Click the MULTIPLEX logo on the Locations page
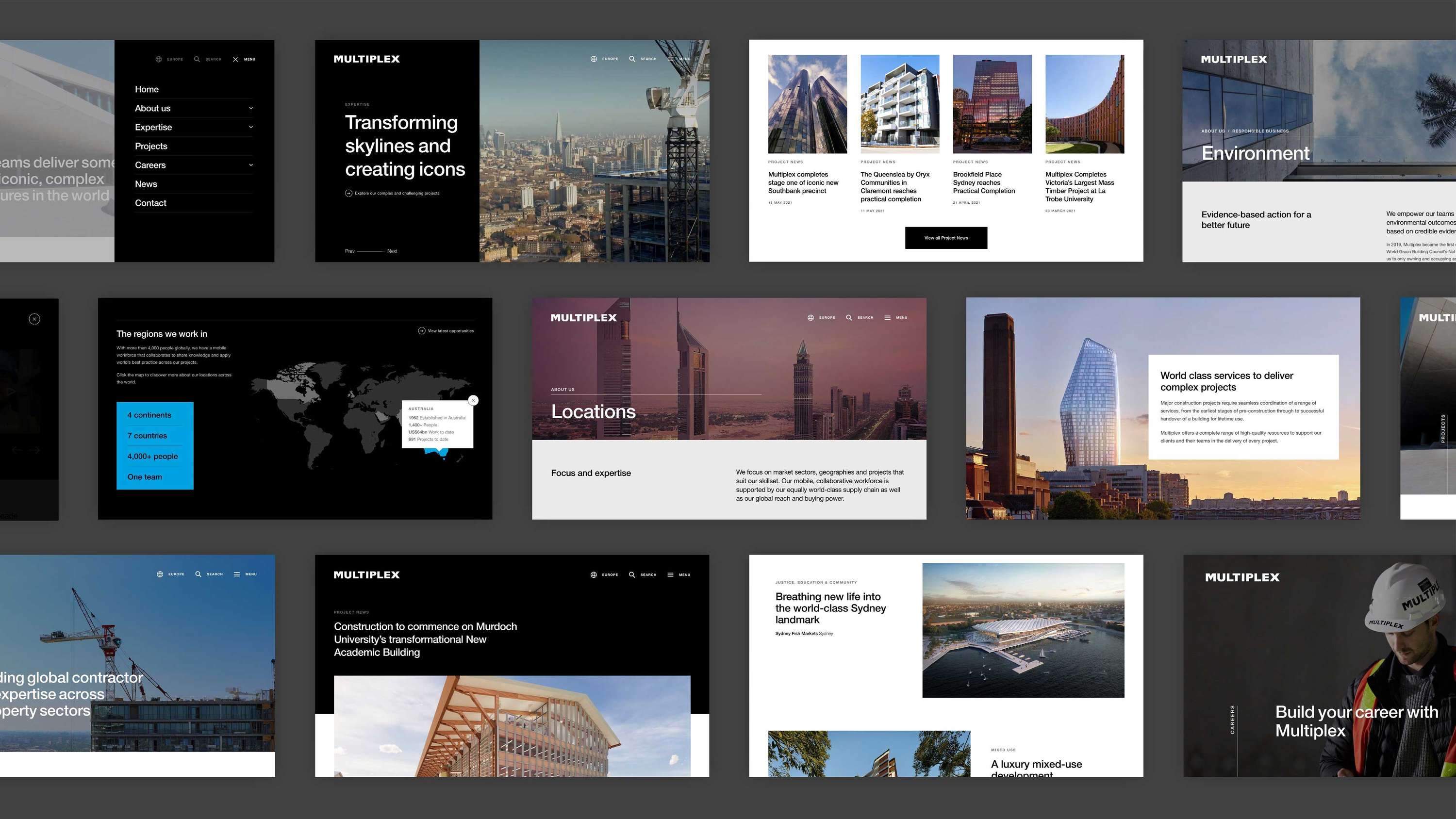Screen dimensions: 1456x819 click(584, 318)
